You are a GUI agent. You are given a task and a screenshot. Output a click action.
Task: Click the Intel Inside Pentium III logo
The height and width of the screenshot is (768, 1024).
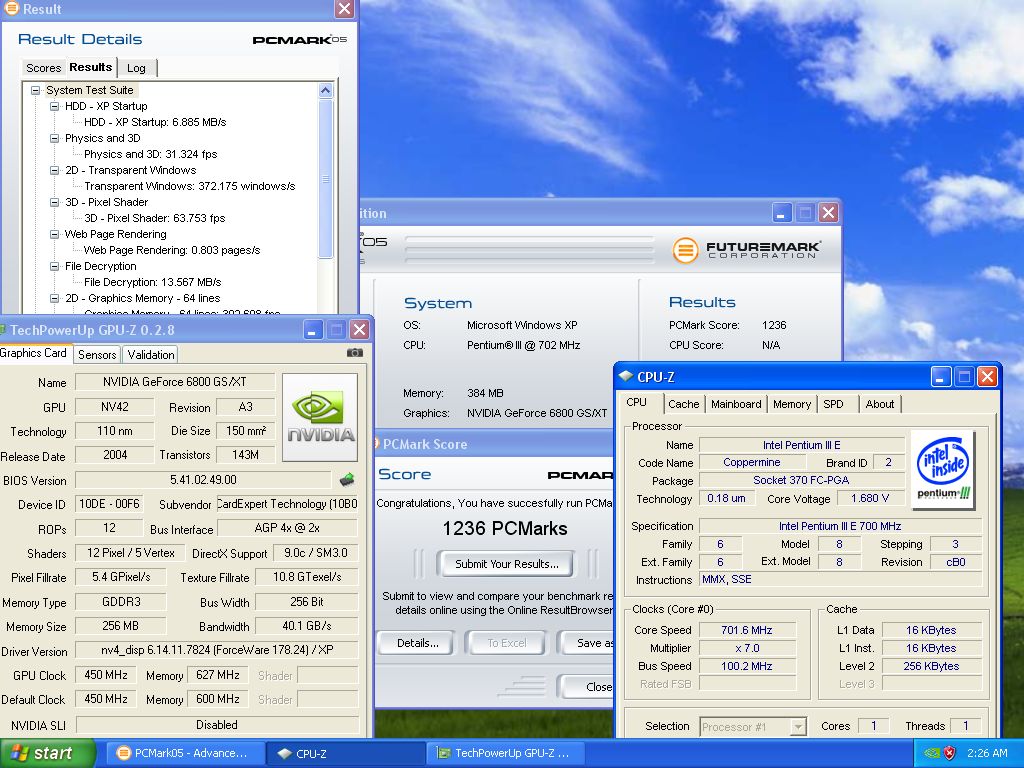coord(942,470)
